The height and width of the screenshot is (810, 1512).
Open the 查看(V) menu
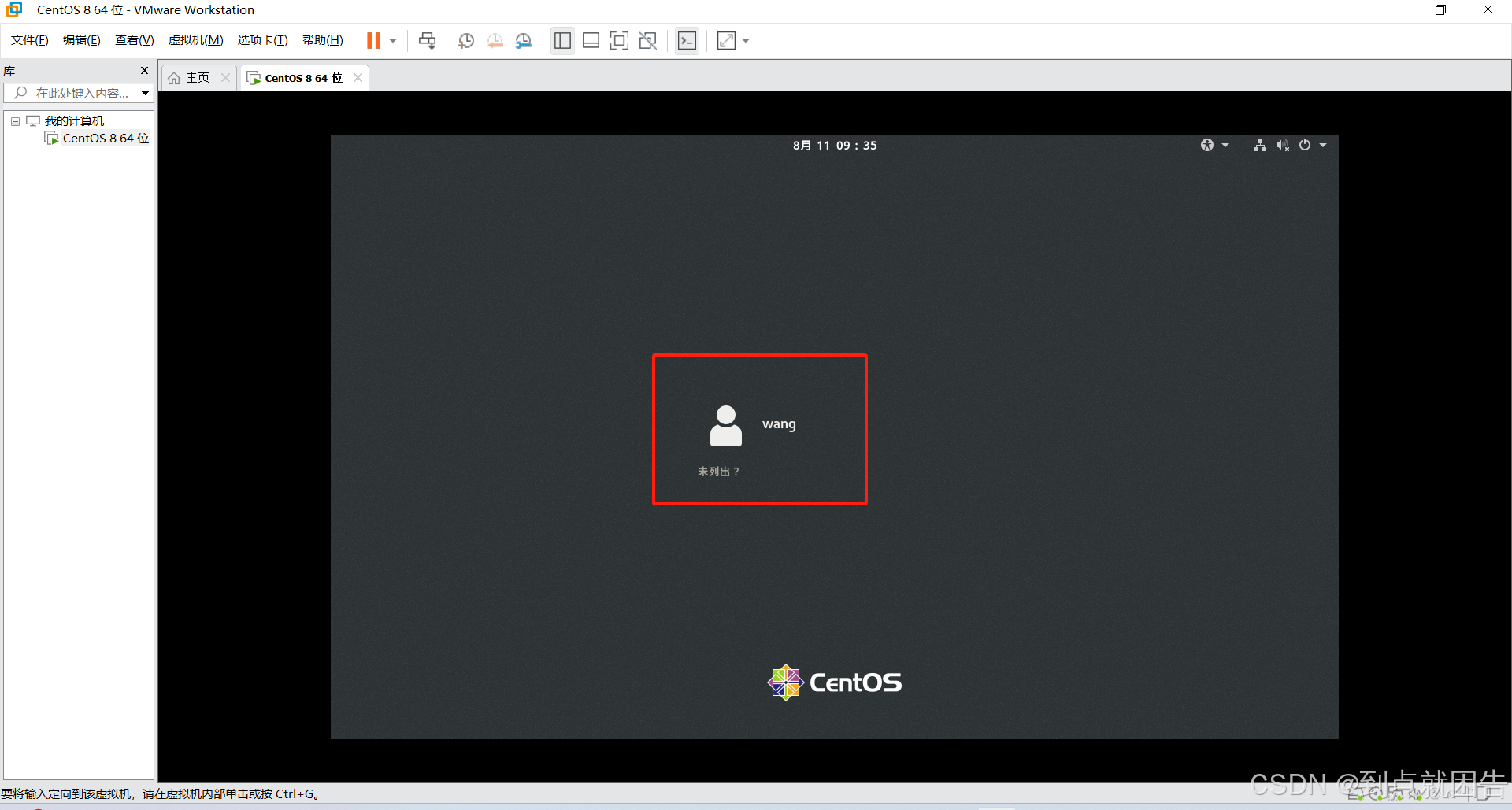134,40
